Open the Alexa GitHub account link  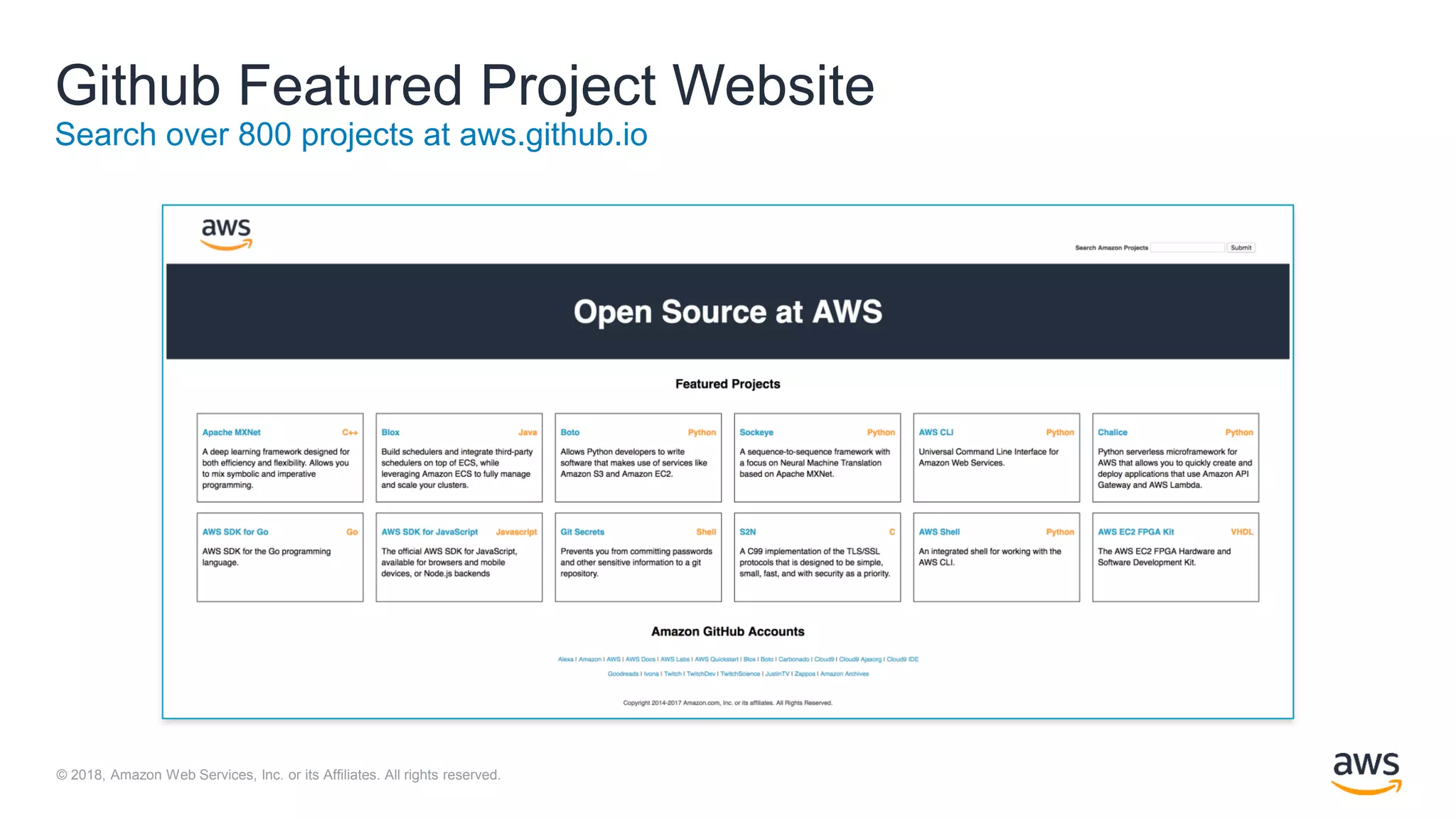click(x=566, y=659)
